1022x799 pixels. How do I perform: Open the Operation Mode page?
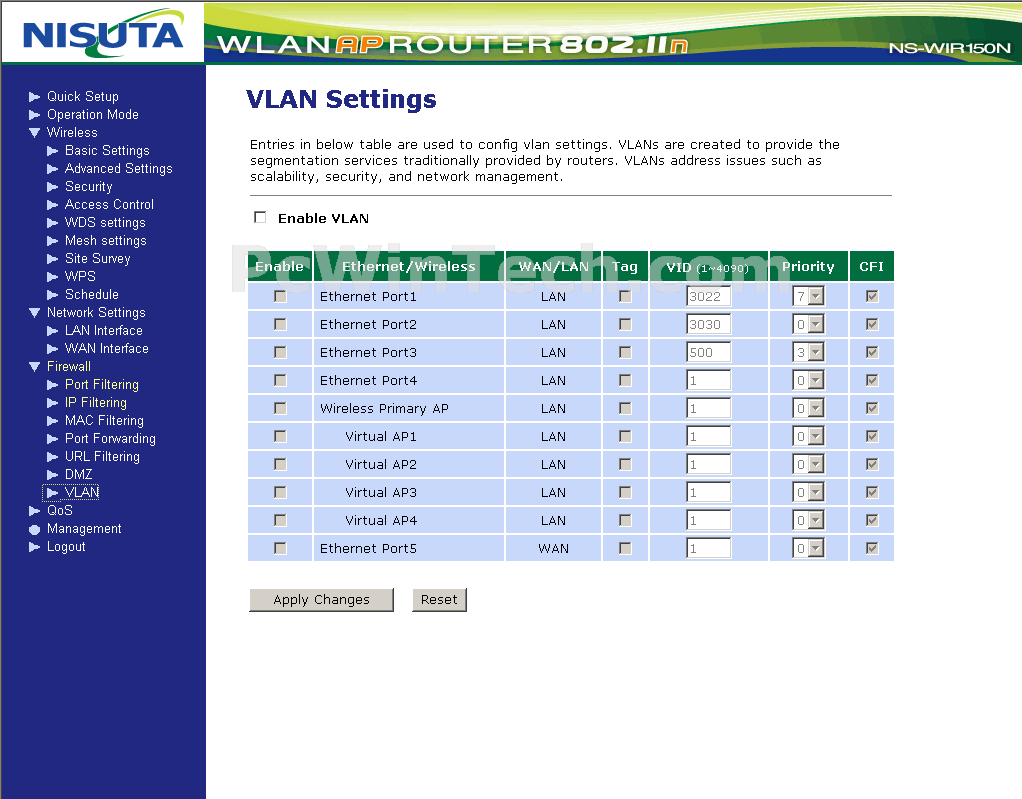click(x=93, y=115)
